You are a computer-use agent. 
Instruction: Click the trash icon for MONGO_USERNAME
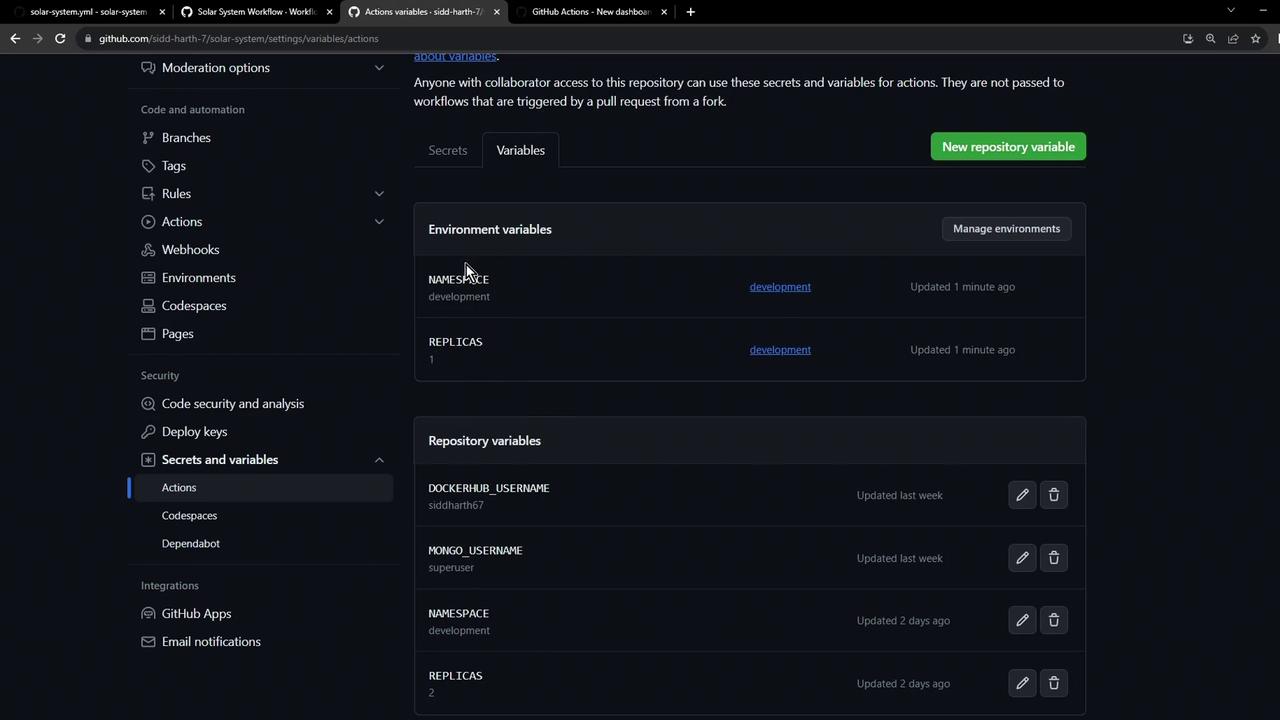(x=1054, y=558)
